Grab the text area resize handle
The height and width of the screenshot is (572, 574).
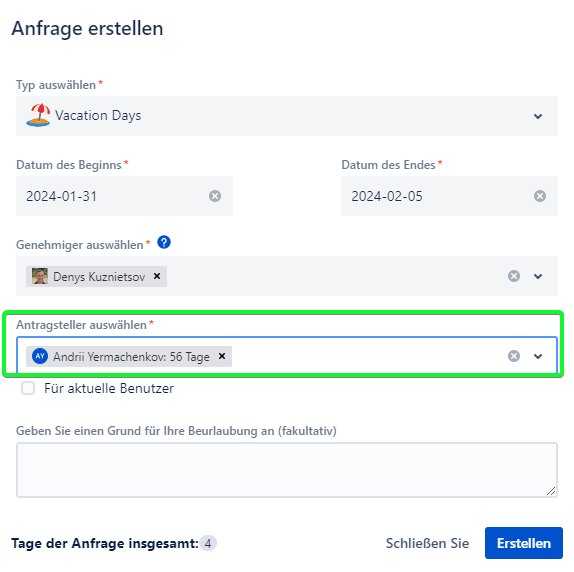point(551,491)
